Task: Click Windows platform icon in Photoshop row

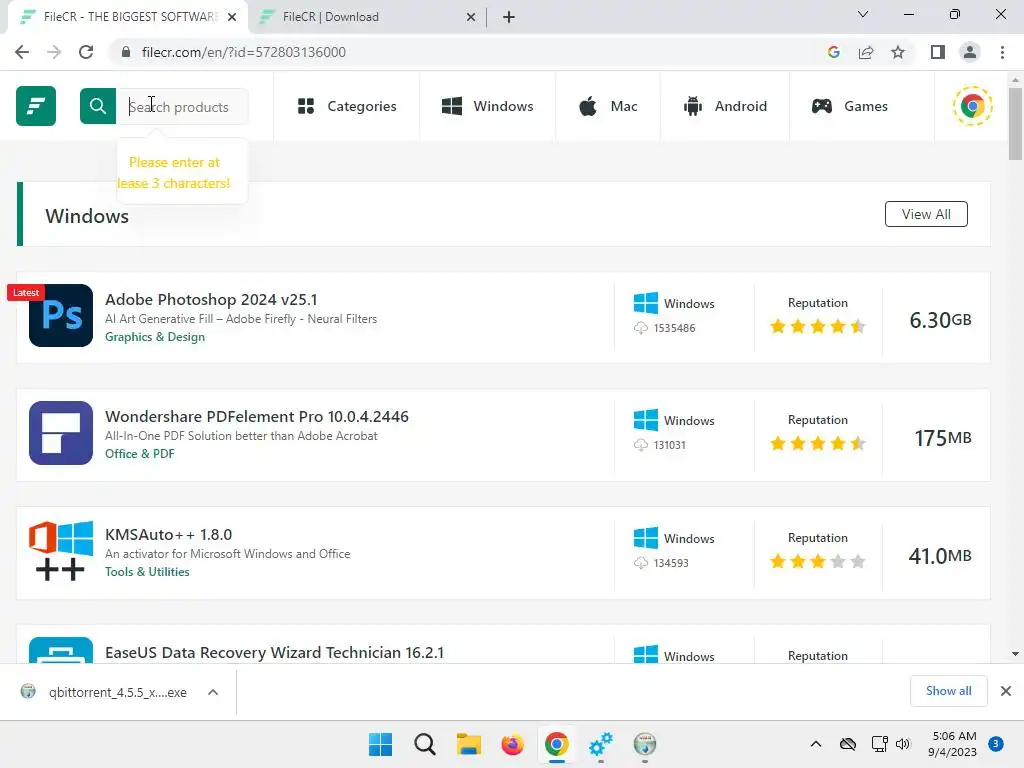Action: [646, 303]
